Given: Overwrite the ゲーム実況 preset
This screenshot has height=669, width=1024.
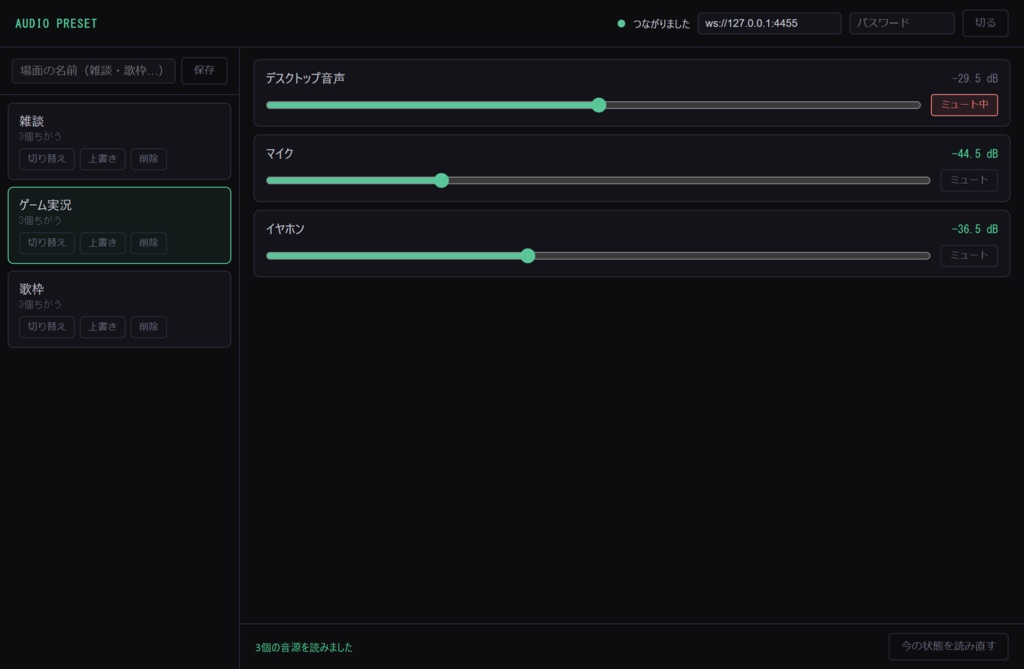Looking at the screenshot, I should click(x=103, y=243).
